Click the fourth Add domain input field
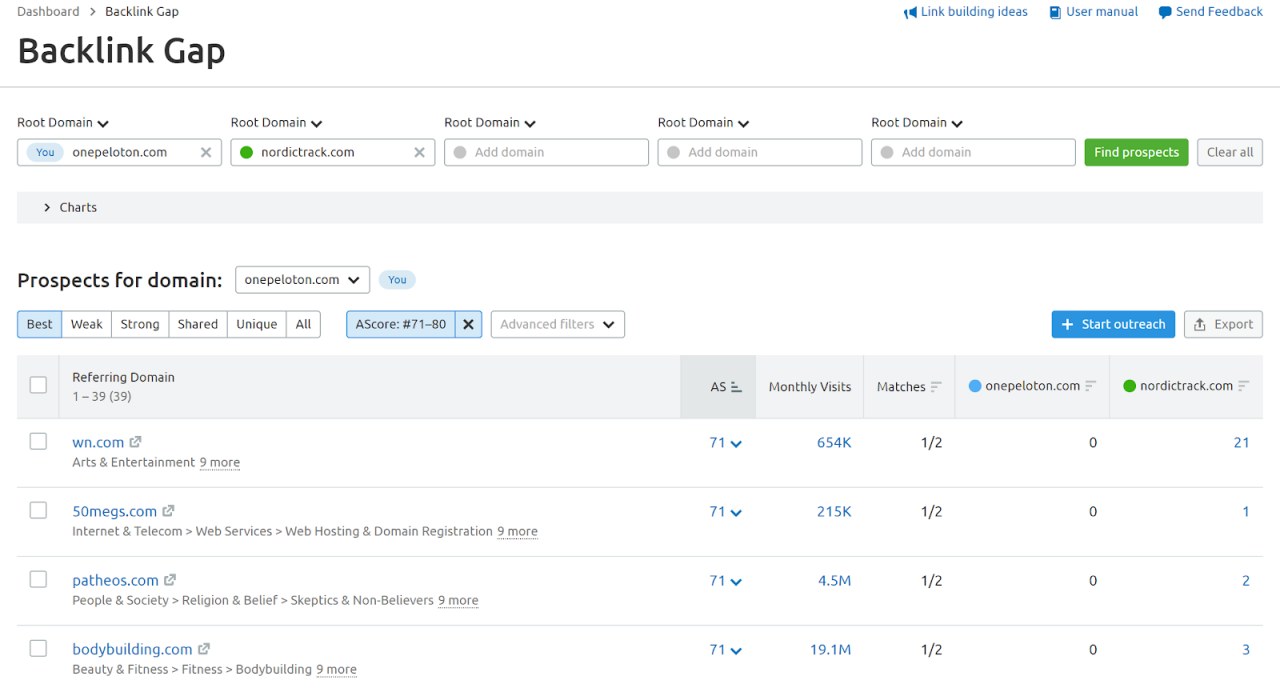This screenshot has height=688, width=1280. (760, 152)
